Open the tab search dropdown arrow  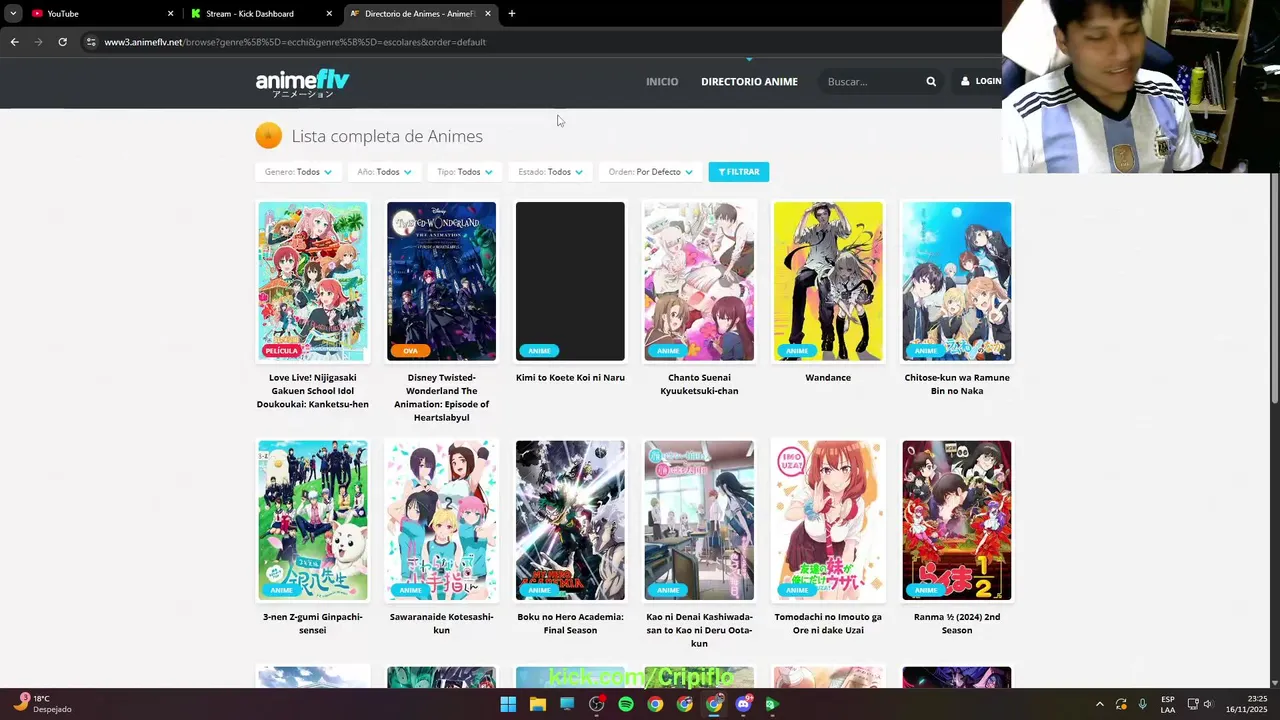point(13,14)
